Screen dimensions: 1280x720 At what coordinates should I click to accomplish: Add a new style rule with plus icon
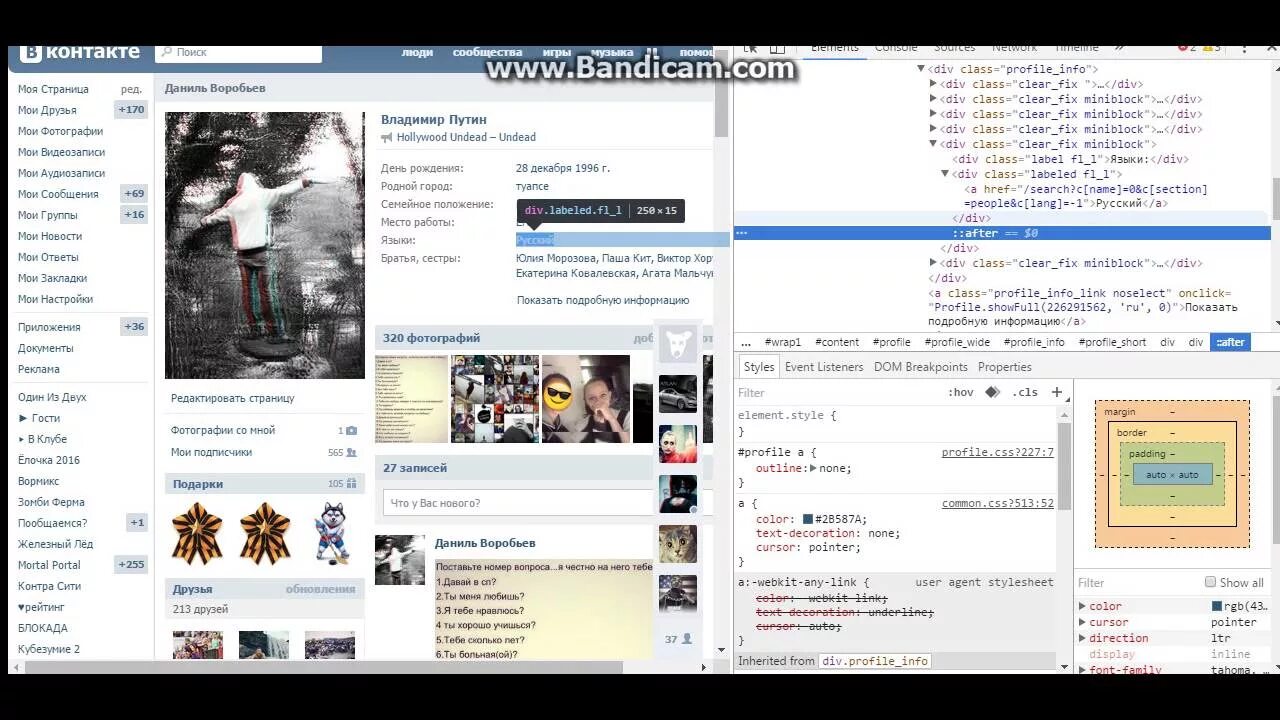click(x=1056, y=393)
